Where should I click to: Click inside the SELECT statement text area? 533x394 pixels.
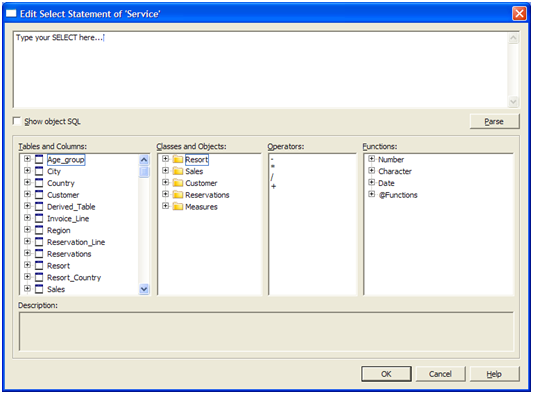[x=261, y=70]
